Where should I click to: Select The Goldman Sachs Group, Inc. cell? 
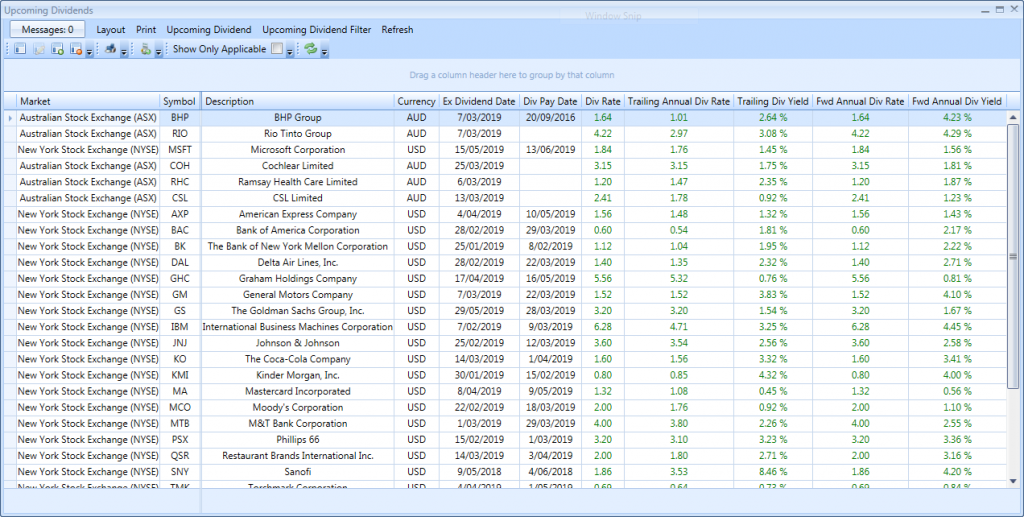(298, 311)
